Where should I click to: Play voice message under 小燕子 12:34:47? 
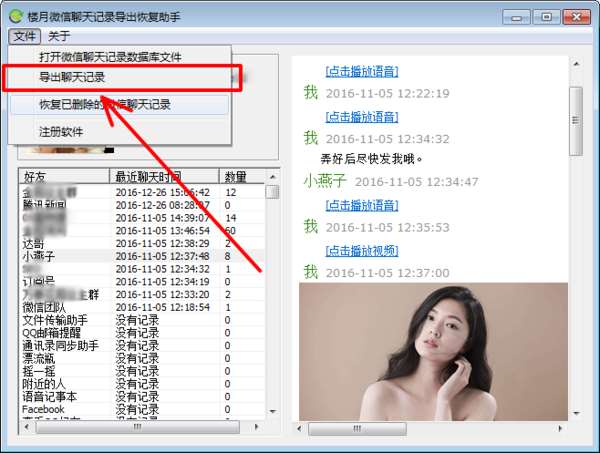tap(362, 205)
